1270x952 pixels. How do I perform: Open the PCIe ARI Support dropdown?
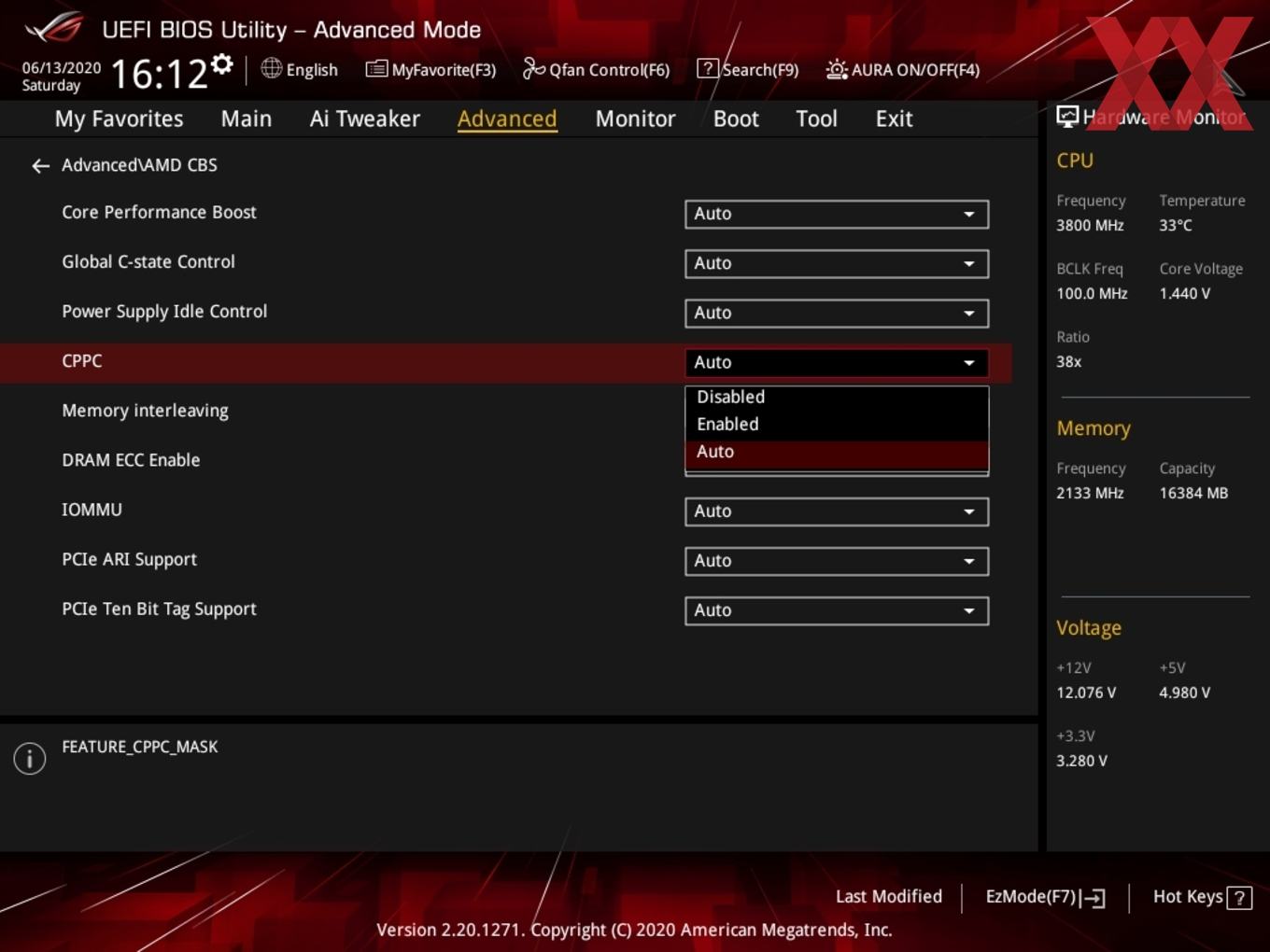click(837, 561)
